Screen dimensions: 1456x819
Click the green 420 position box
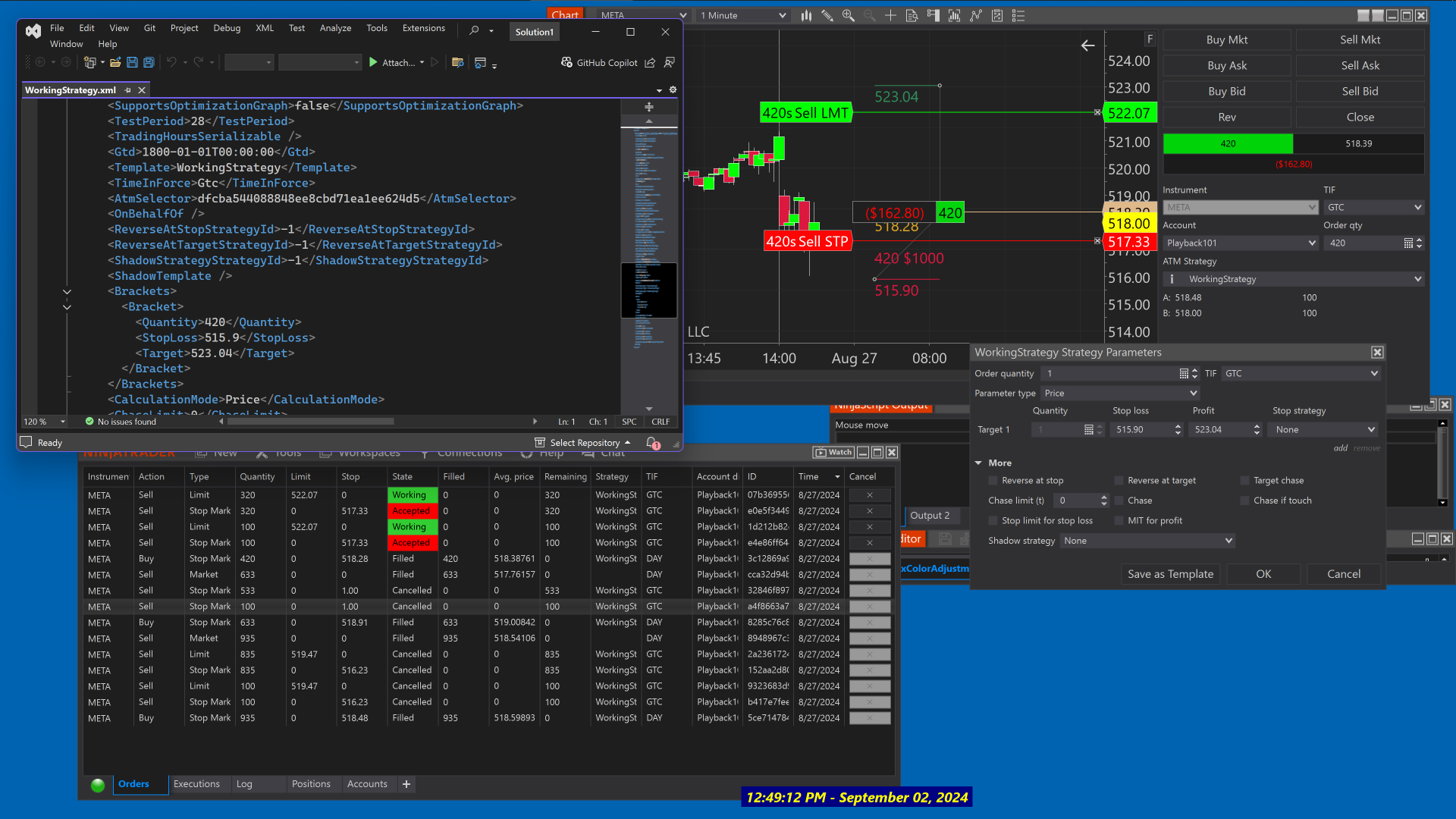coord(1228,143)
